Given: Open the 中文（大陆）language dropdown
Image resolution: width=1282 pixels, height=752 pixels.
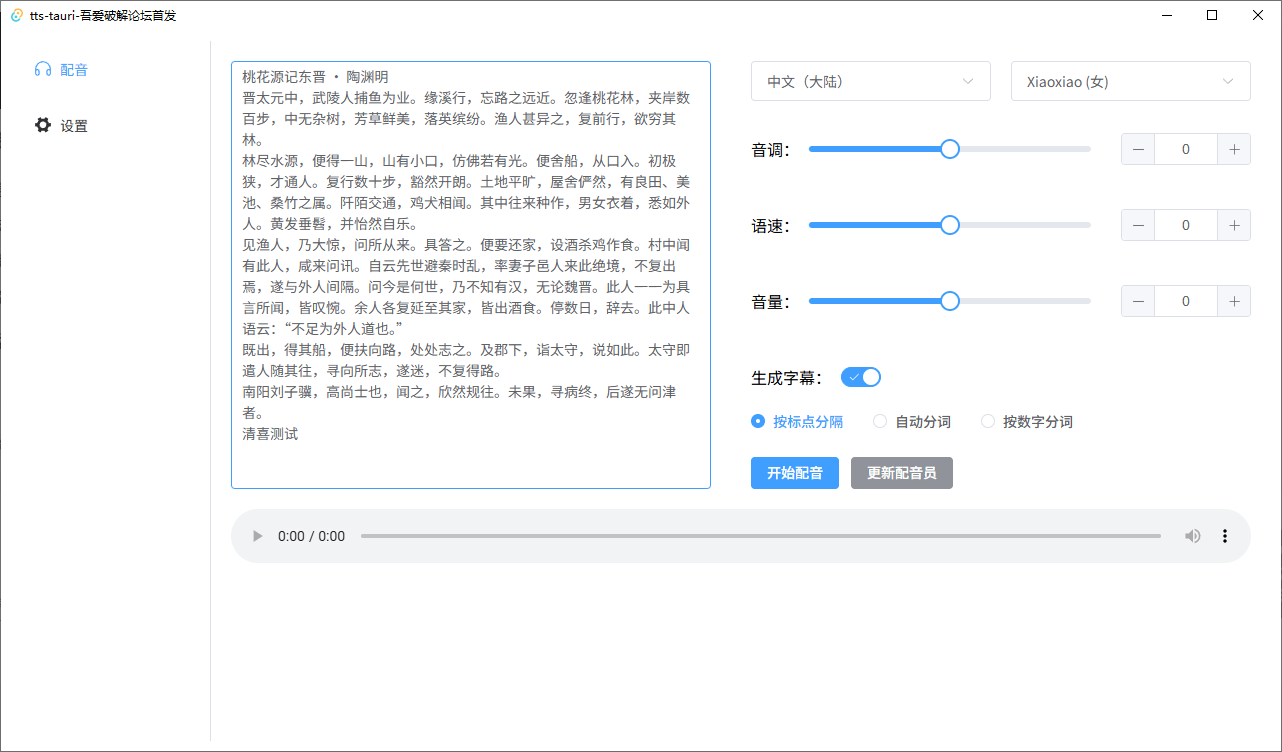Looking at the screenshot, I should (870, 81).
